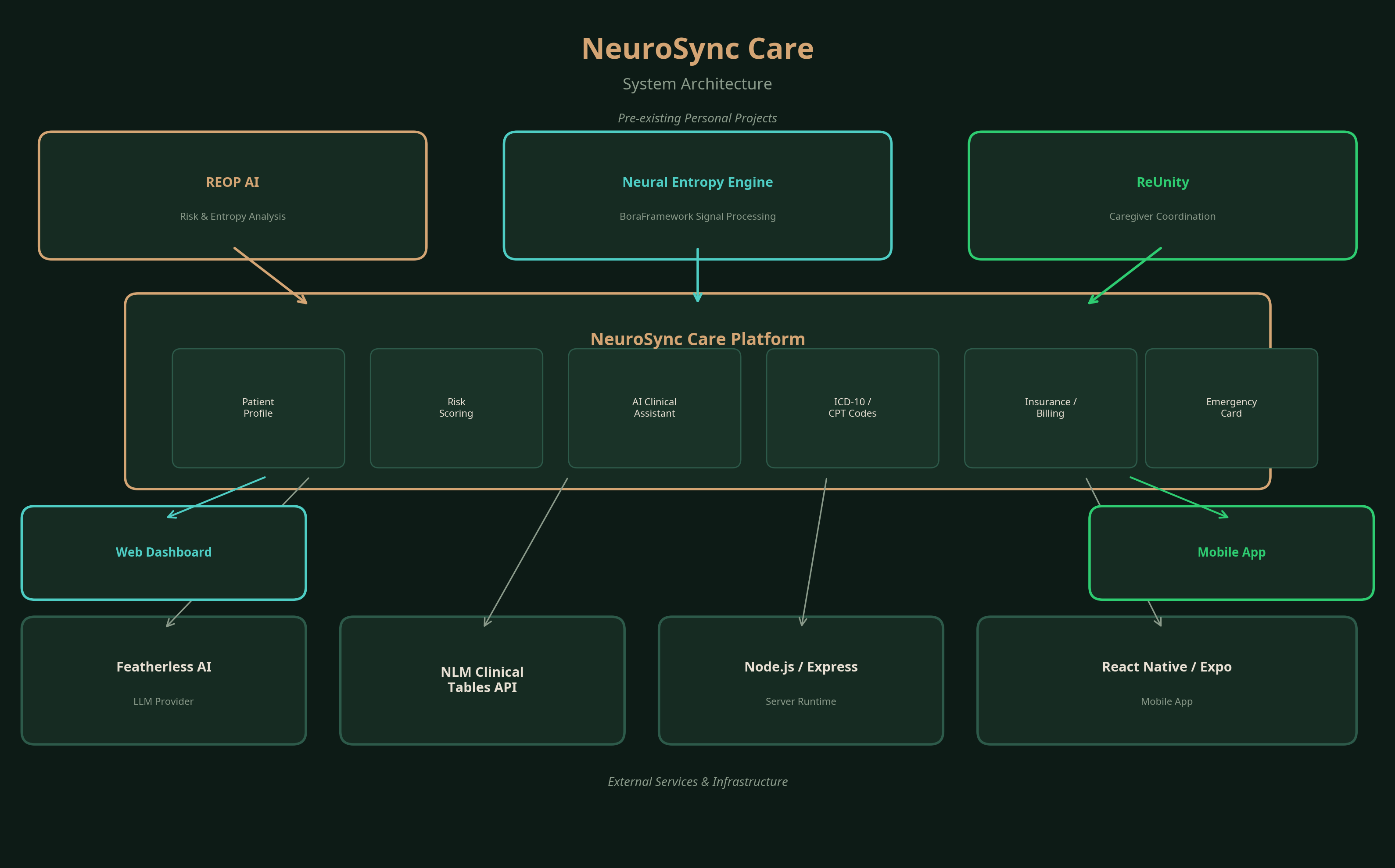Click the NeuroSync Care Platform heading
1395x868 pixels.
click(x=697, y=339)
